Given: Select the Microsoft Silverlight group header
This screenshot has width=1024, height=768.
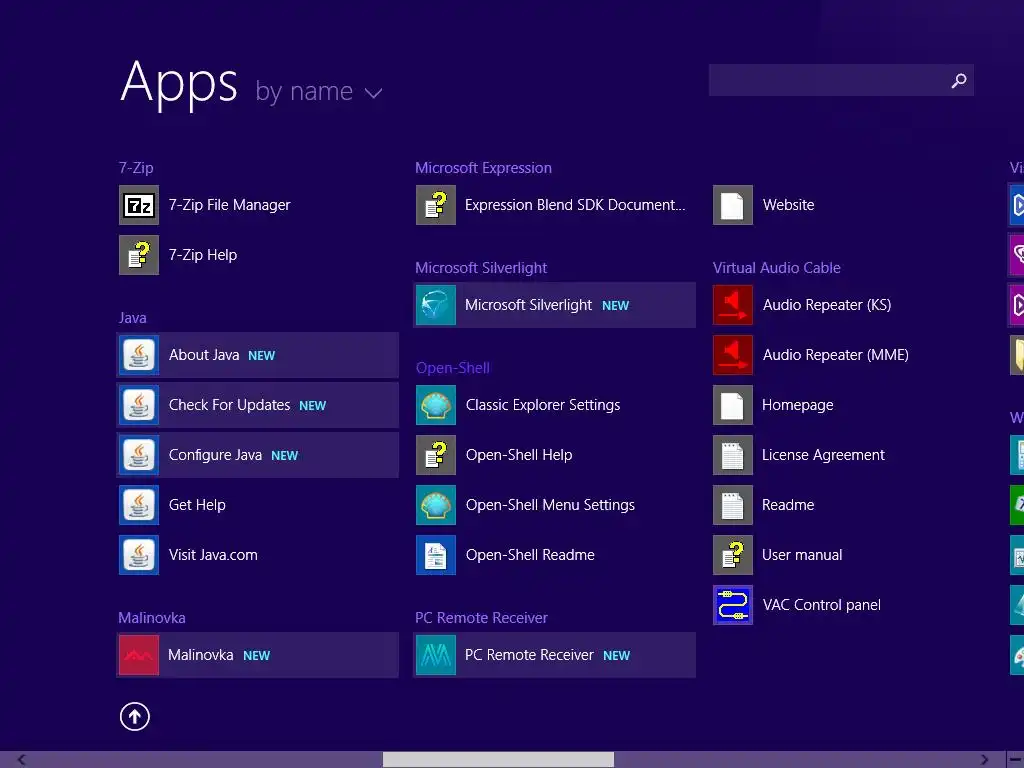Looking at the screenshot, I should [481, 268].
